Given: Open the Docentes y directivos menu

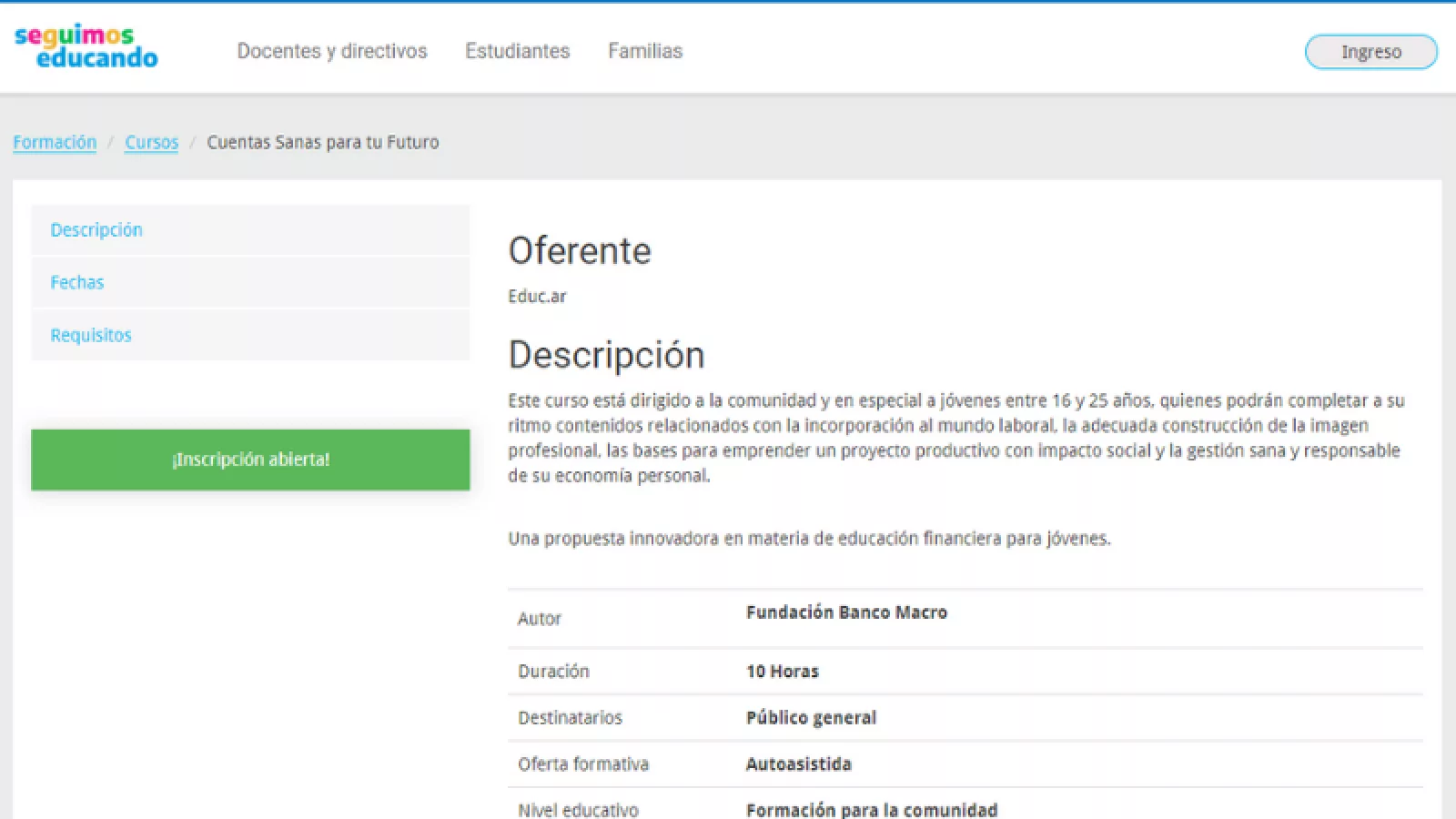Looking at the screenshot, I should [331, 51].
